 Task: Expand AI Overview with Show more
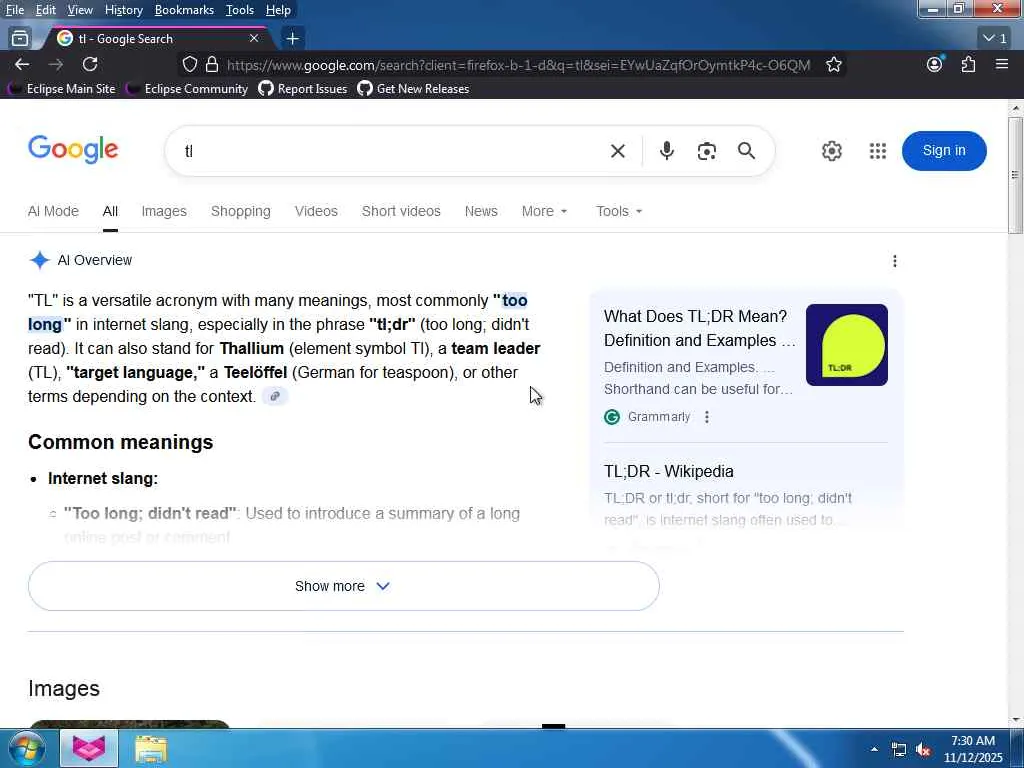tap(344, 586)
